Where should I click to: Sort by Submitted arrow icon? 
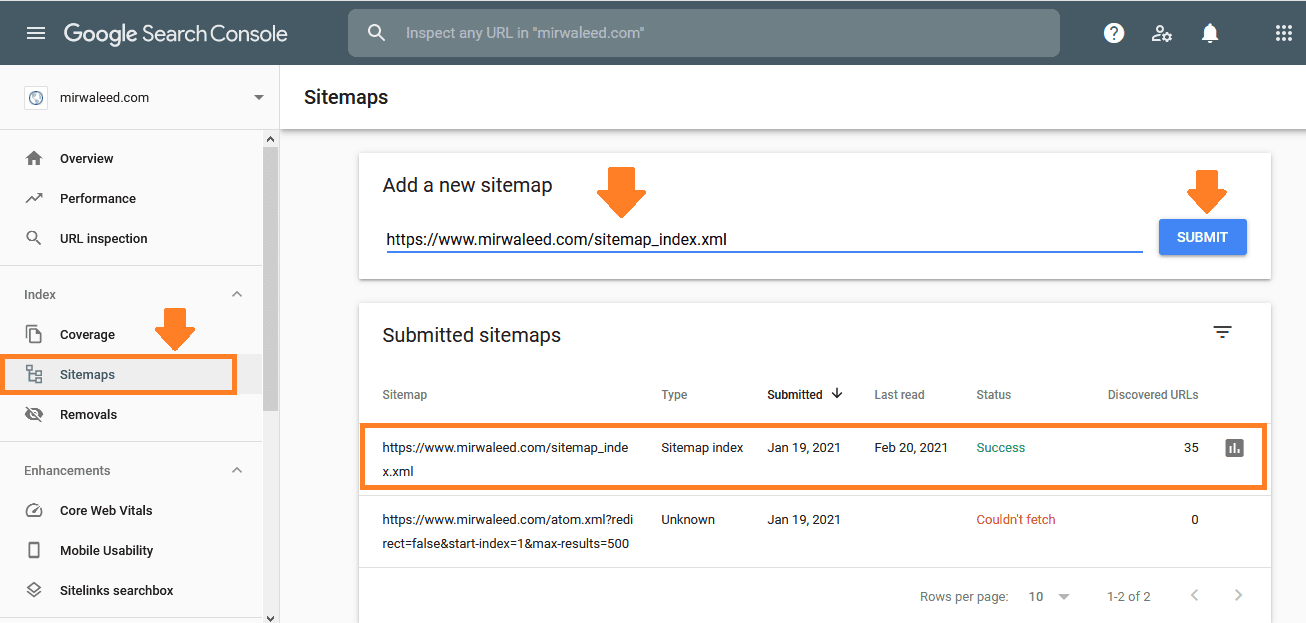(837, 394)
